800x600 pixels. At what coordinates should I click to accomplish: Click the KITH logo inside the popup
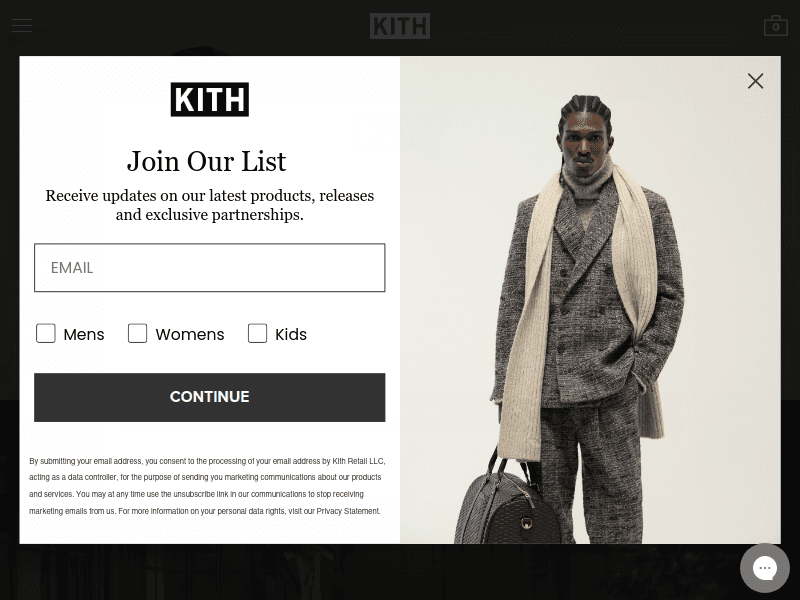(x=210, y=99)
